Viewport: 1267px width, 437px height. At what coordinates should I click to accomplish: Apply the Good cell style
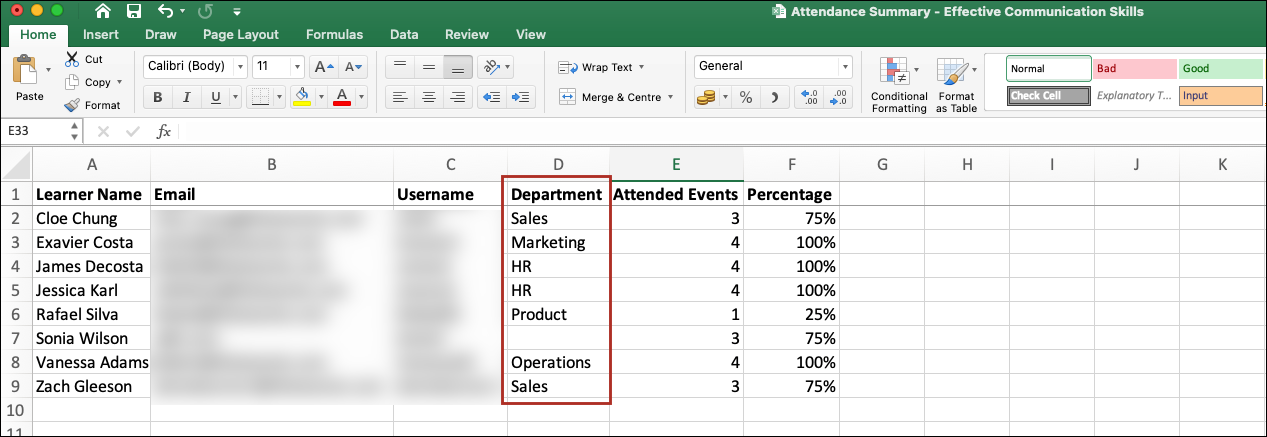tap(1222, 69)
